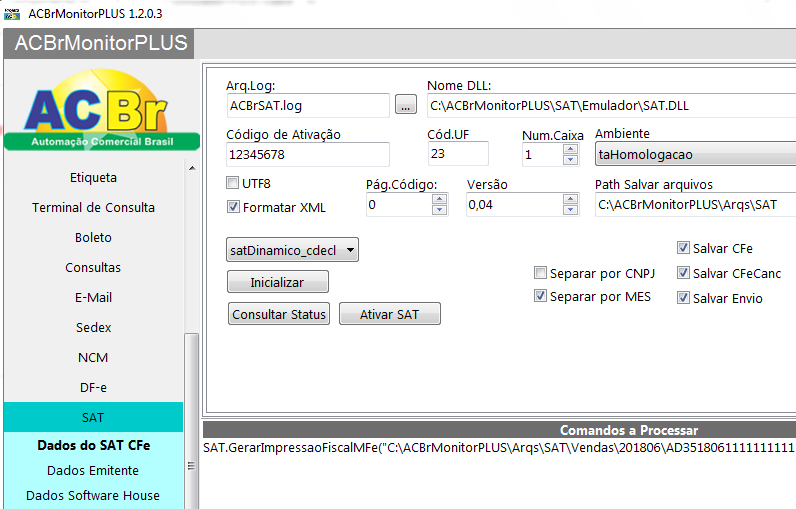The image size is (796, 509).
Task: Click the ACBrMonitorPLUS title bar app icon
Action: 11,14
